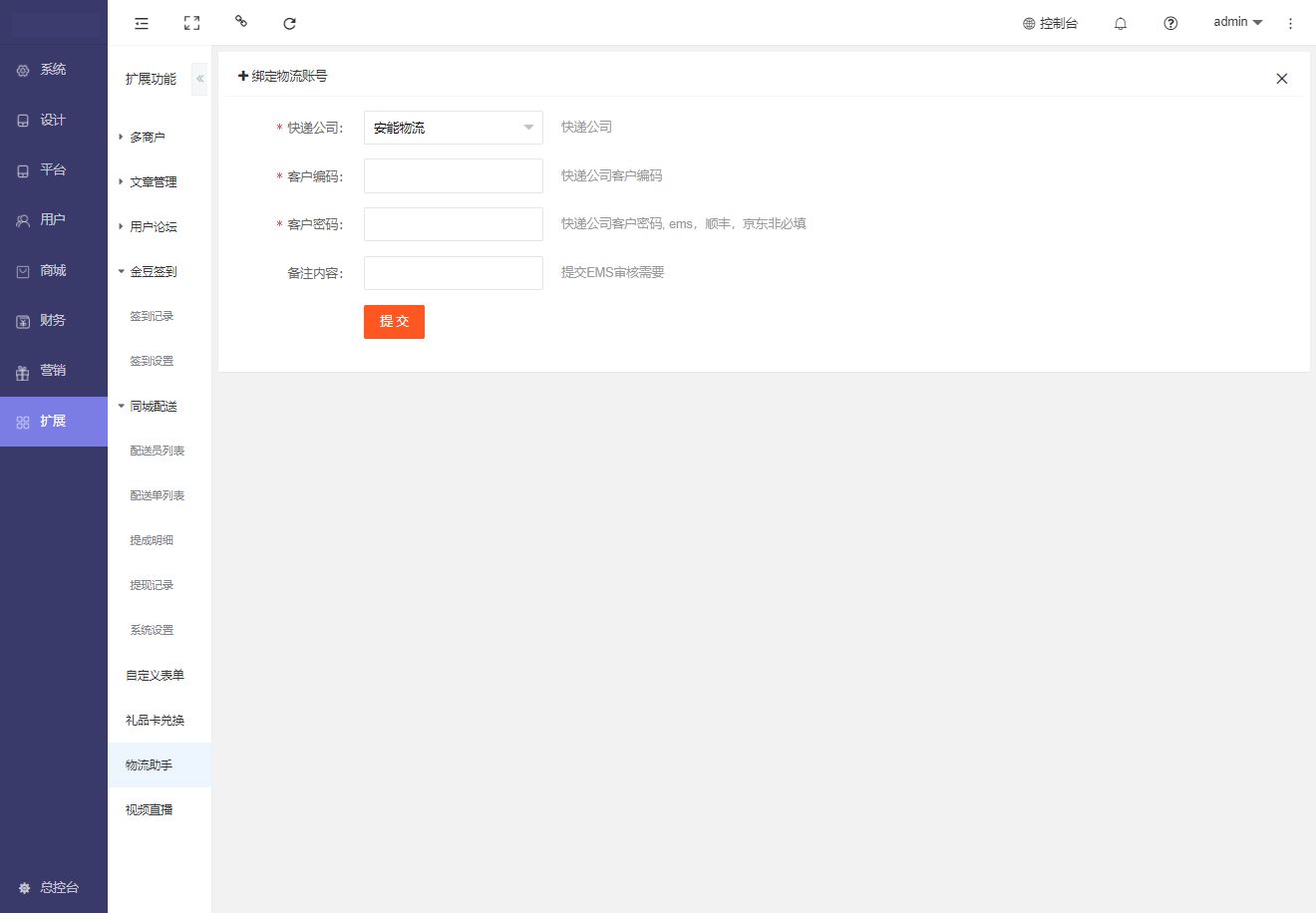This screenshot has width=1316, height=913.
Task: Open the notification bell
Action: [1121, 23]
